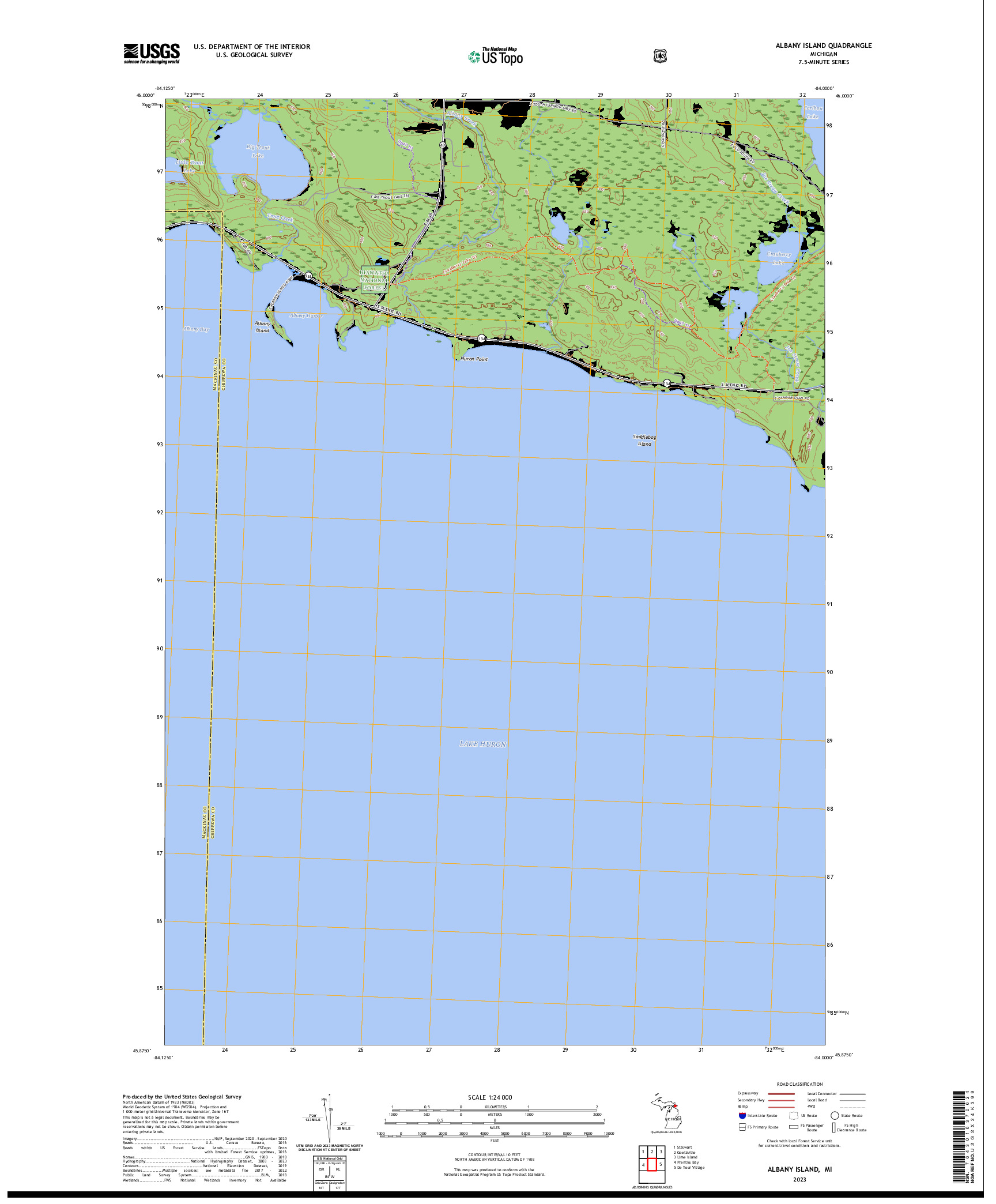The image size is (996, 1204).
Task: Click the 'U.S. GEOLOGICAL SURVEY' header text
Action: tap(254, 55)
